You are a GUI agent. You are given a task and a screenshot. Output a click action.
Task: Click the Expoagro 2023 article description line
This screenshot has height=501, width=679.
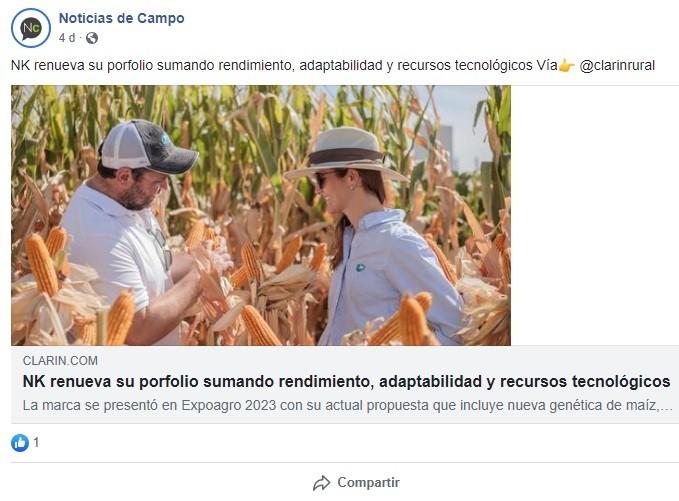pos(347,405)
